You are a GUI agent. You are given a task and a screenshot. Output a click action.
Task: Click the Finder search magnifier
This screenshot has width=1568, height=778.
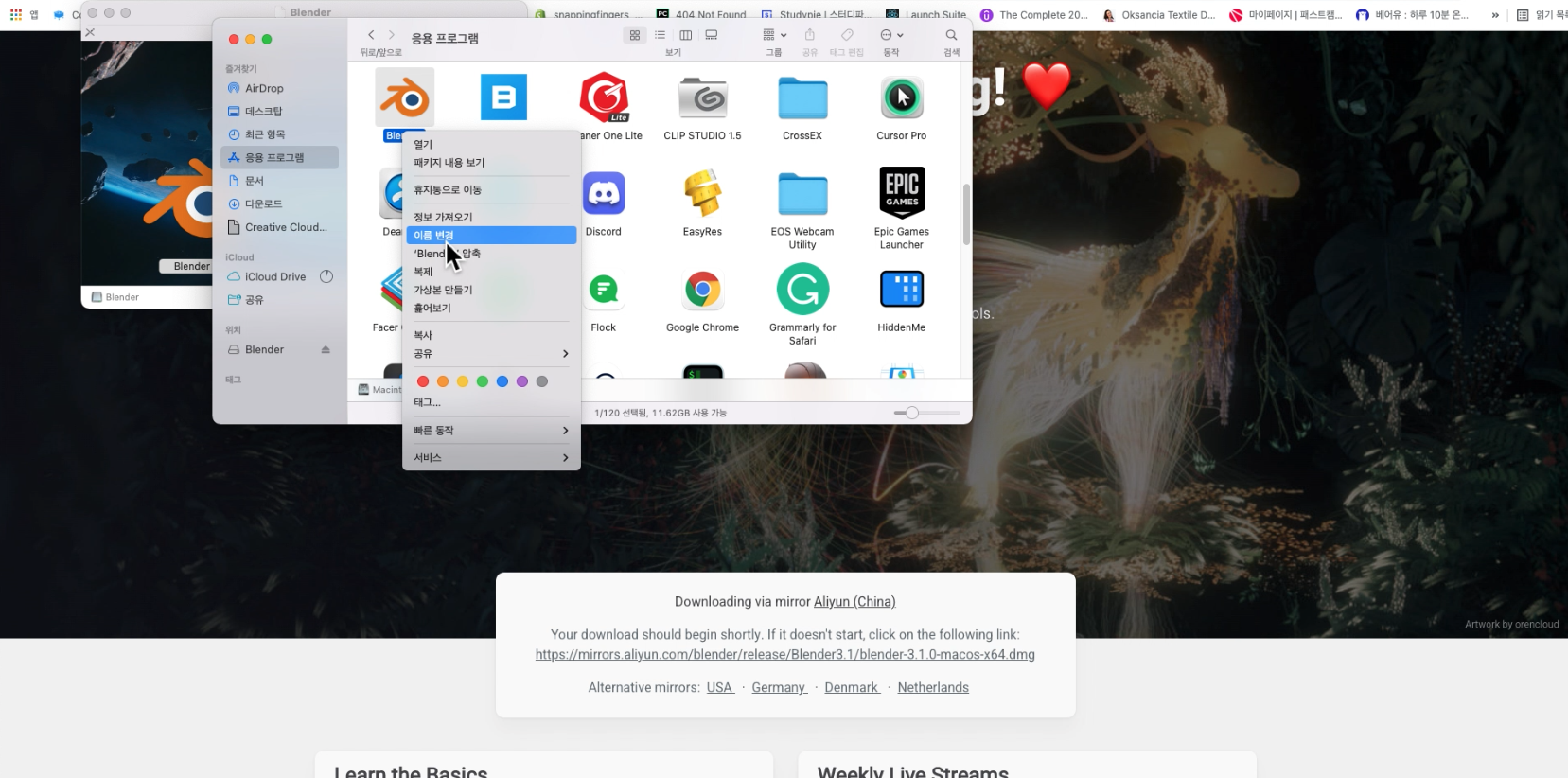(951, 35)
